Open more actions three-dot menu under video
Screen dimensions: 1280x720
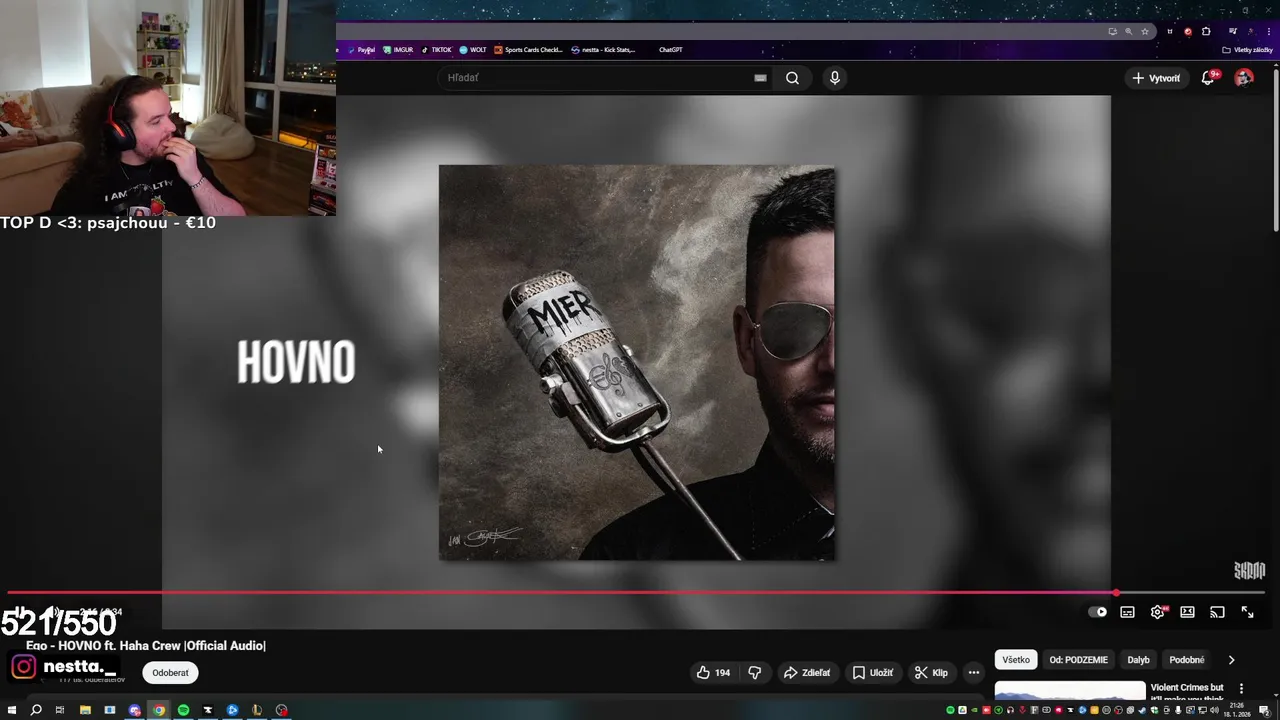pos(974,673)
